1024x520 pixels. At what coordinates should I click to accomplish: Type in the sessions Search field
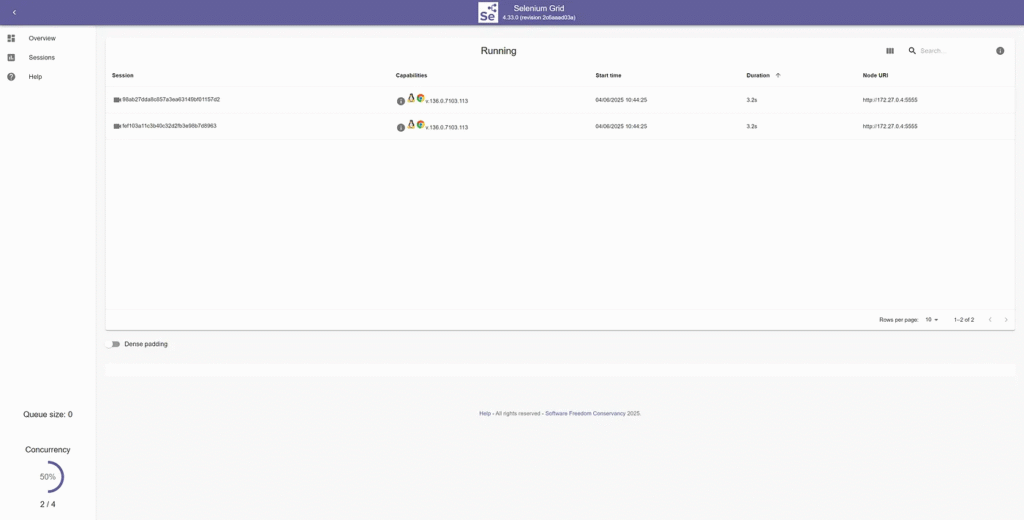coord(950,51)
